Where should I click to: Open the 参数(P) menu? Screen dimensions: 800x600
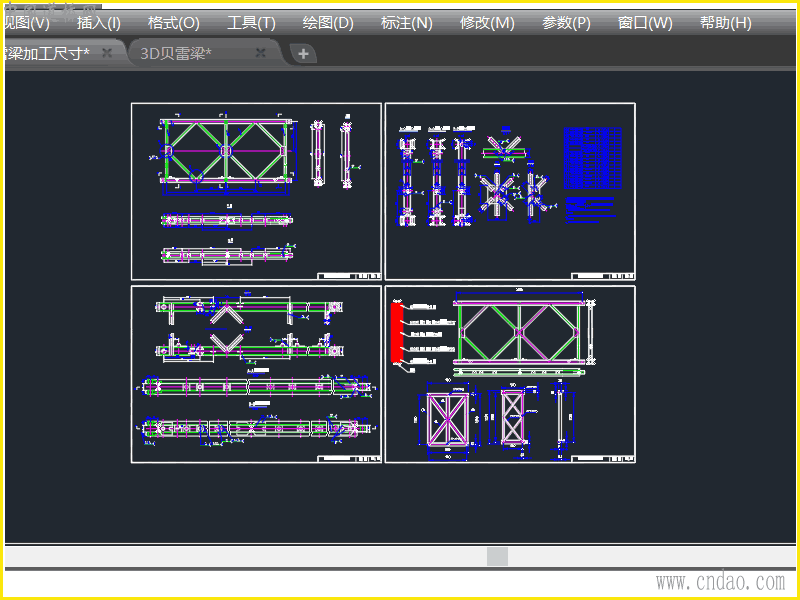566,23
